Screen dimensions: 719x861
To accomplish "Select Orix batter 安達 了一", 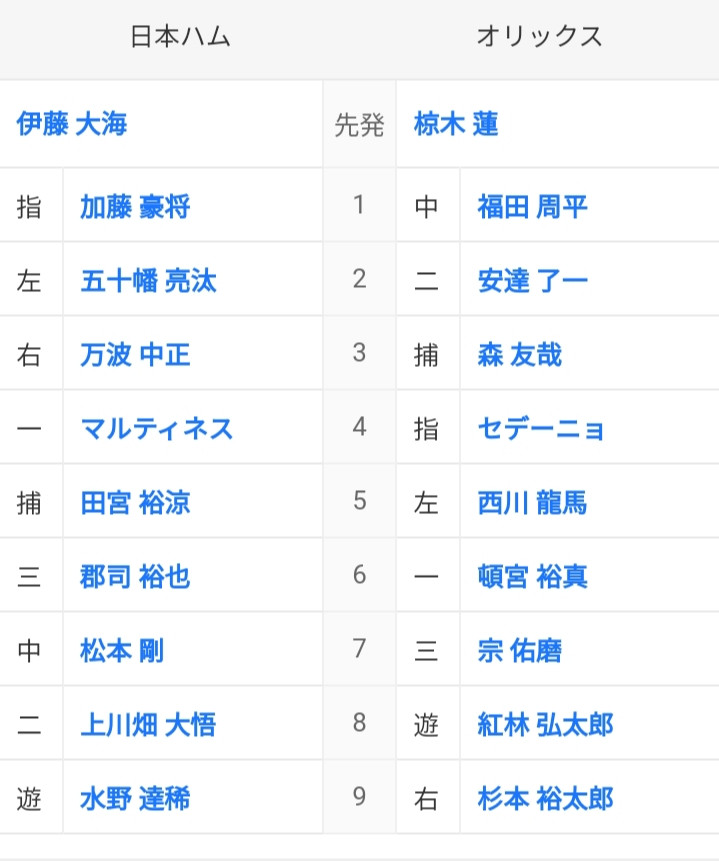I will pyautogui.click(x=532, y=281).
